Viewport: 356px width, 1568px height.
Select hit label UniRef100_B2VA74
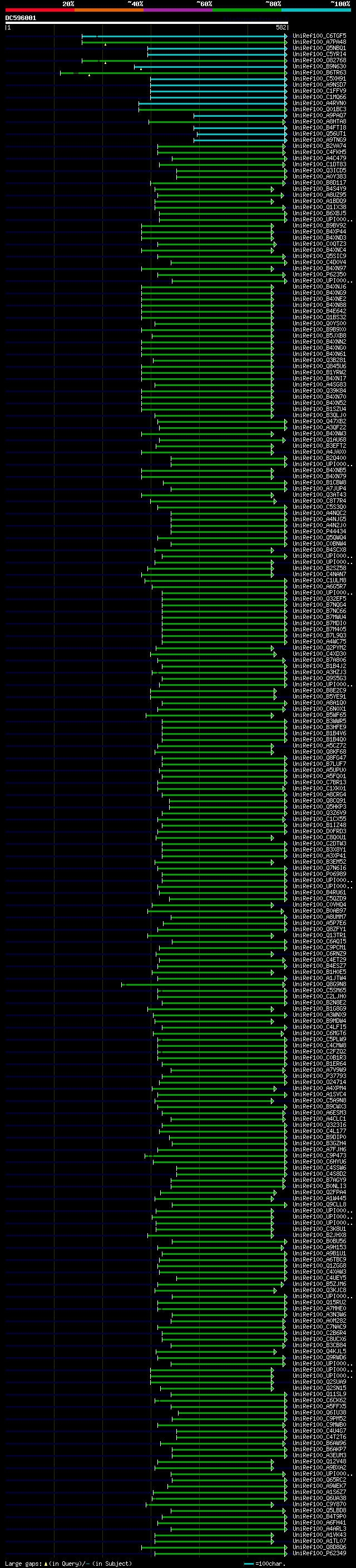coord(319,146)
